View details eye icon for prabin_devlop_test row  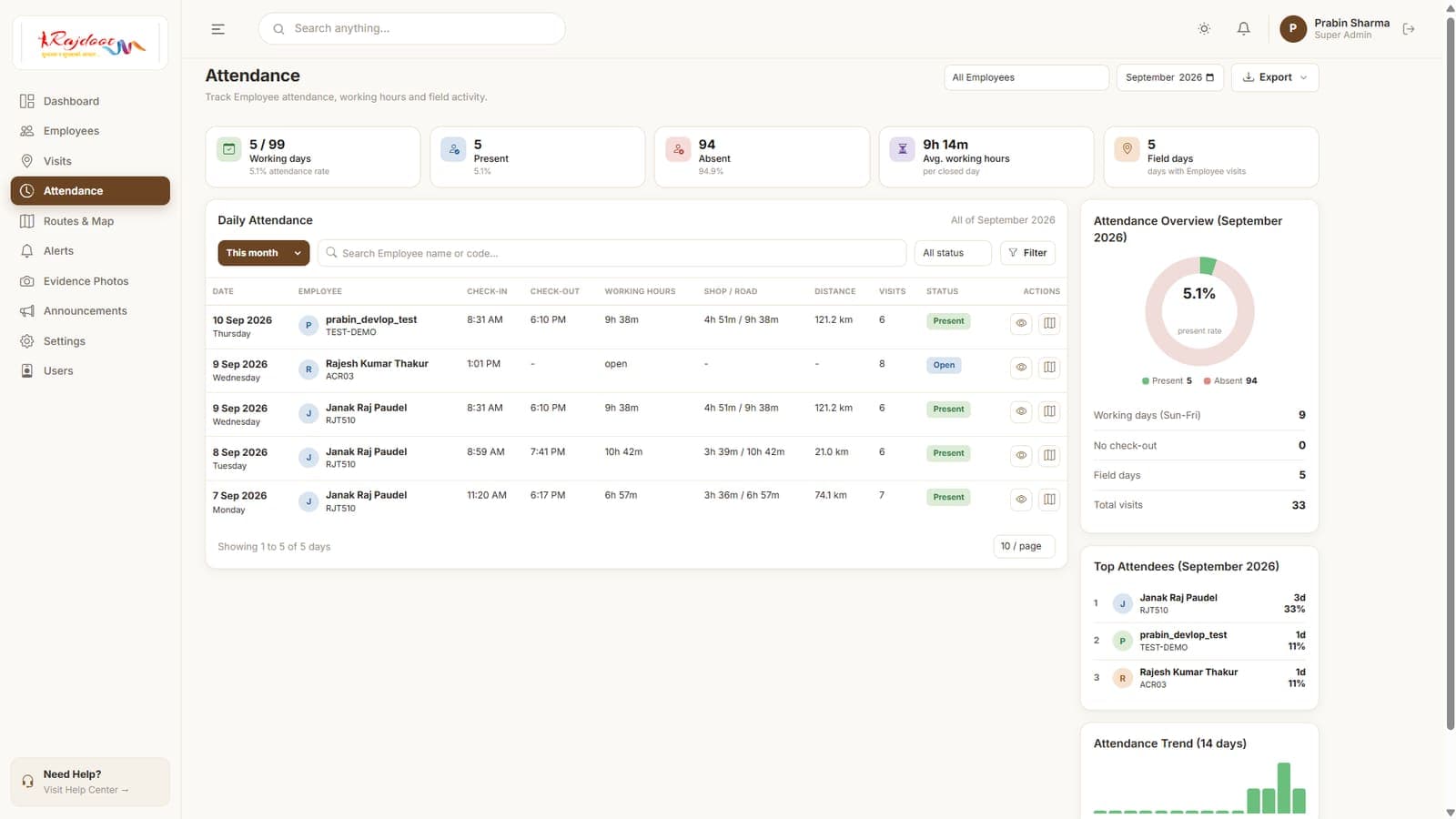1021,323
